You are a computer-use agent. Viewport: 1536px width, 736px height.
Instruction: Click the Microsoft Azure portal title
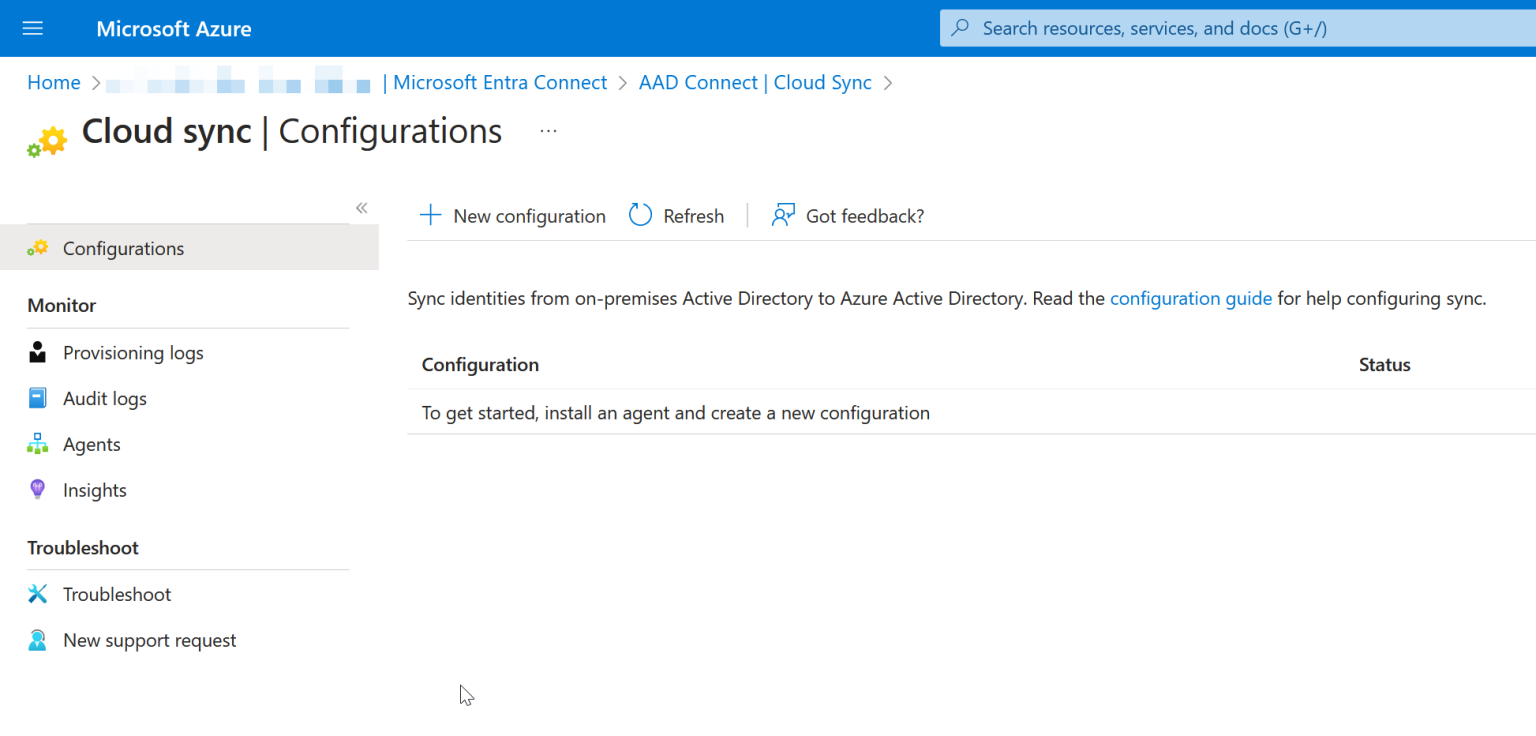click(174, 29)
